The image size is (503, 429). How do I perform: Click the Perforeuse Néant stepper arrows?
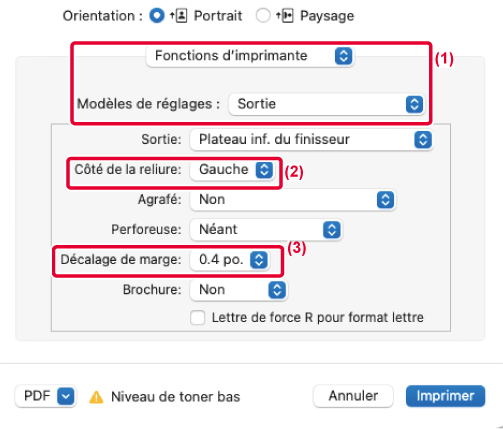pyautogui.click(x=332, y=229)
